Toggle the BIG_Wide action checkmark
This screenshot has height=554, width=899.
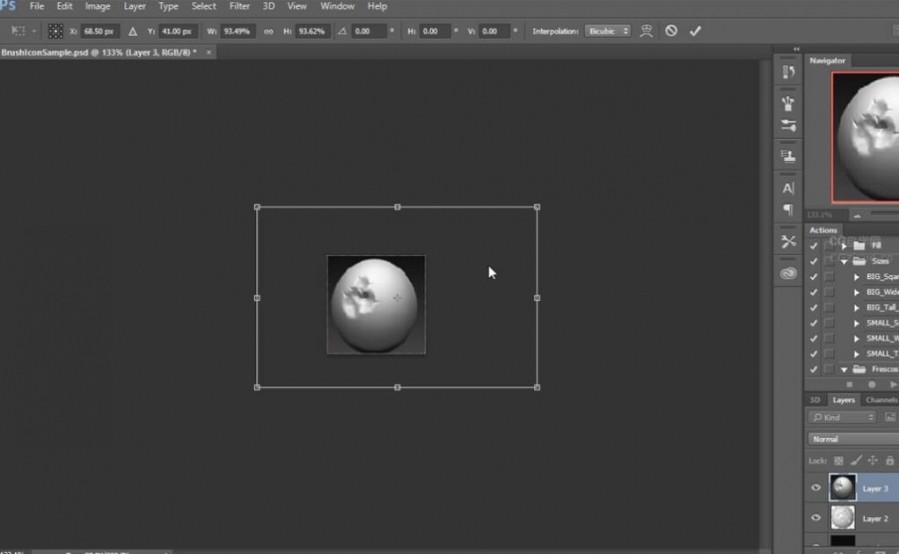(813, 292)
